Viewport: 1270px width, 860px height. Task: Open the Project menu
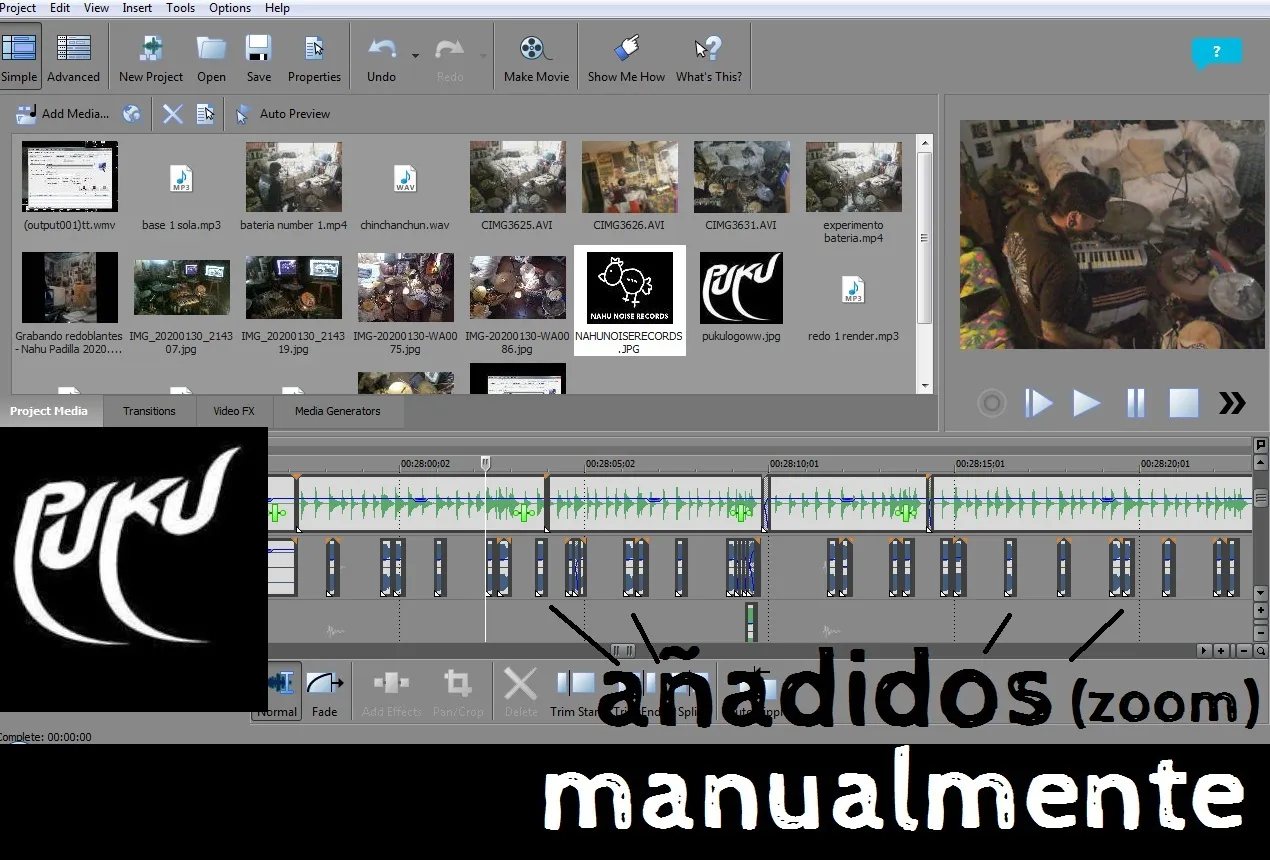(x=19, y=8)
